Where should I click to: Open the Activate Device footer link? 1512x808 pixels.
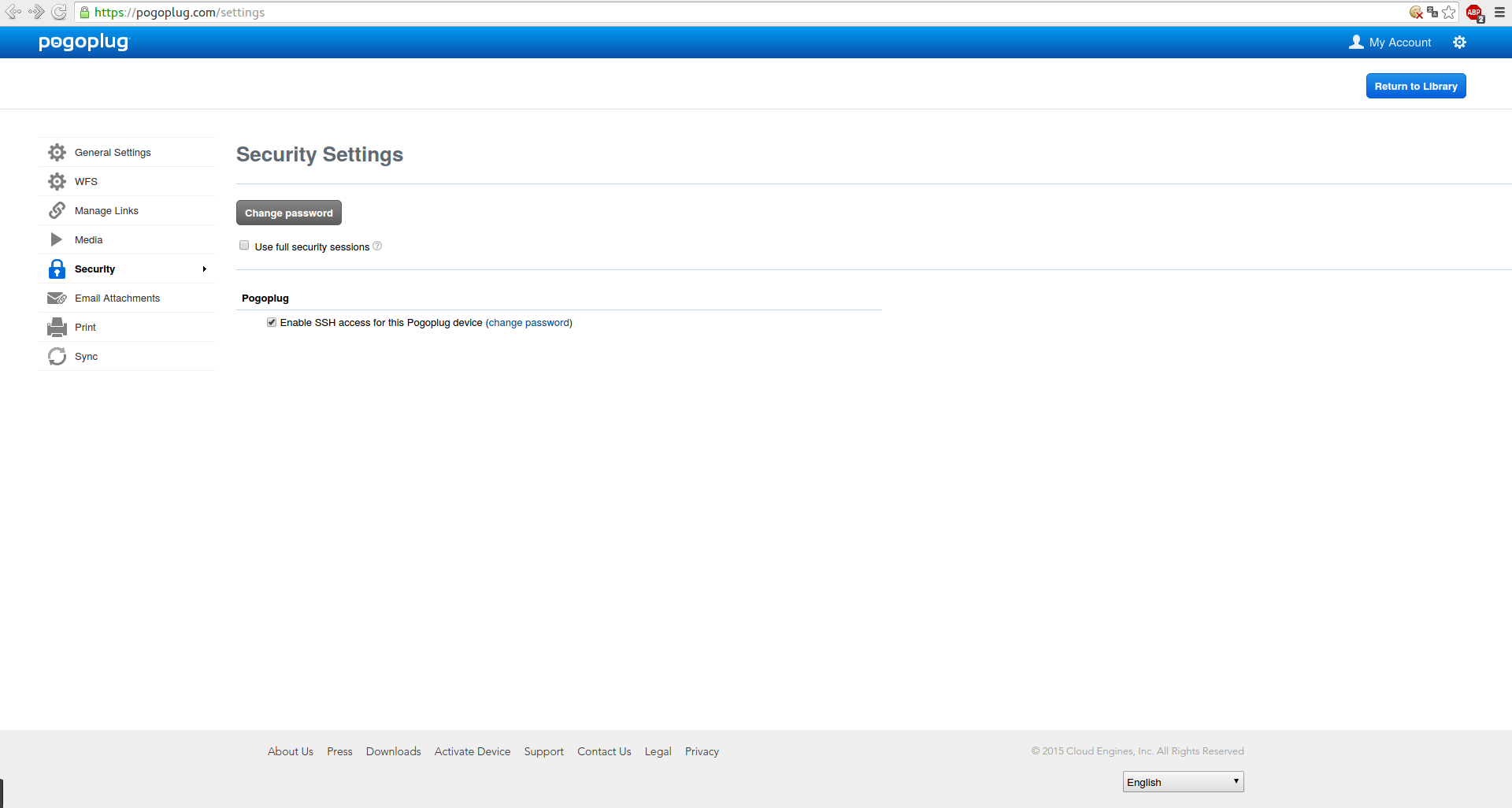click(x=472, y=751)
